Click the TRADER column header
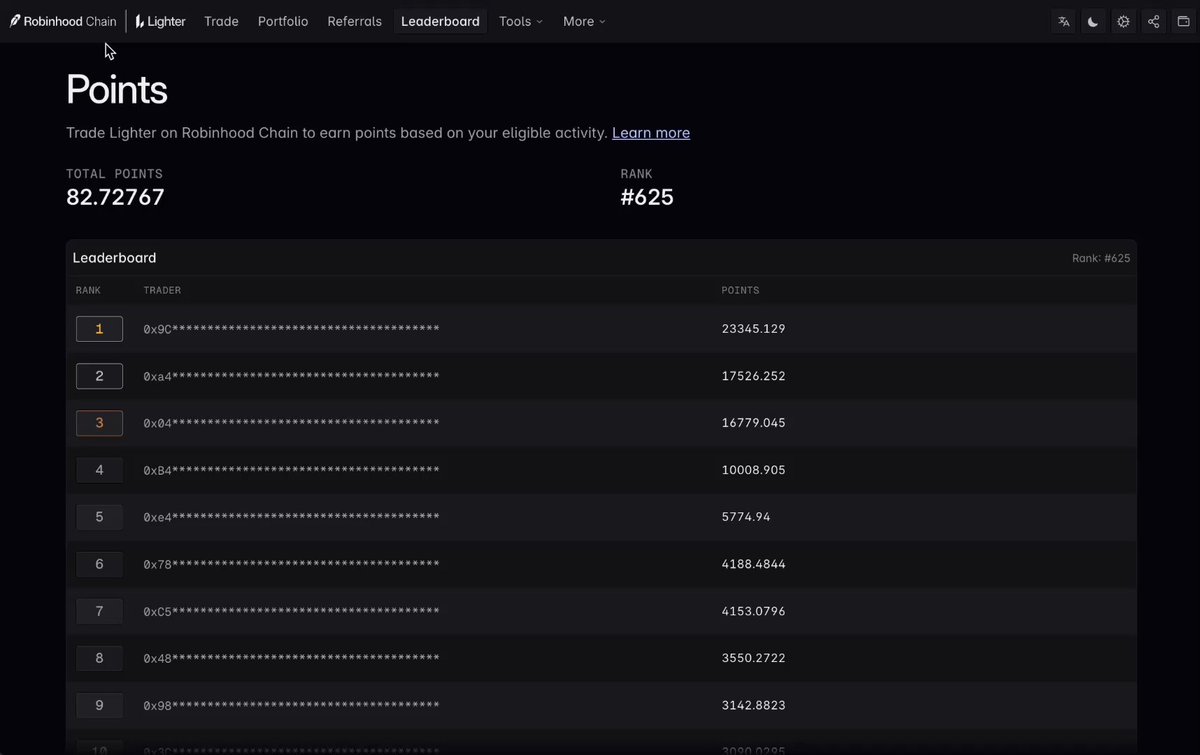The height and width of the screenshot is (755, 1200). tap(162, 291)
